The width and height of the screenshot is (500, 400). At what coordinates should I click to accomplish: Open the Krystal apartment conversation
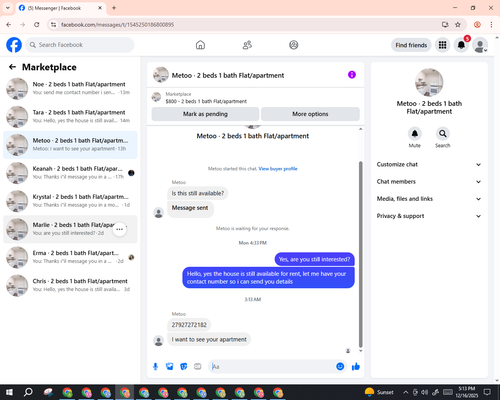click(x=70, y=201)
